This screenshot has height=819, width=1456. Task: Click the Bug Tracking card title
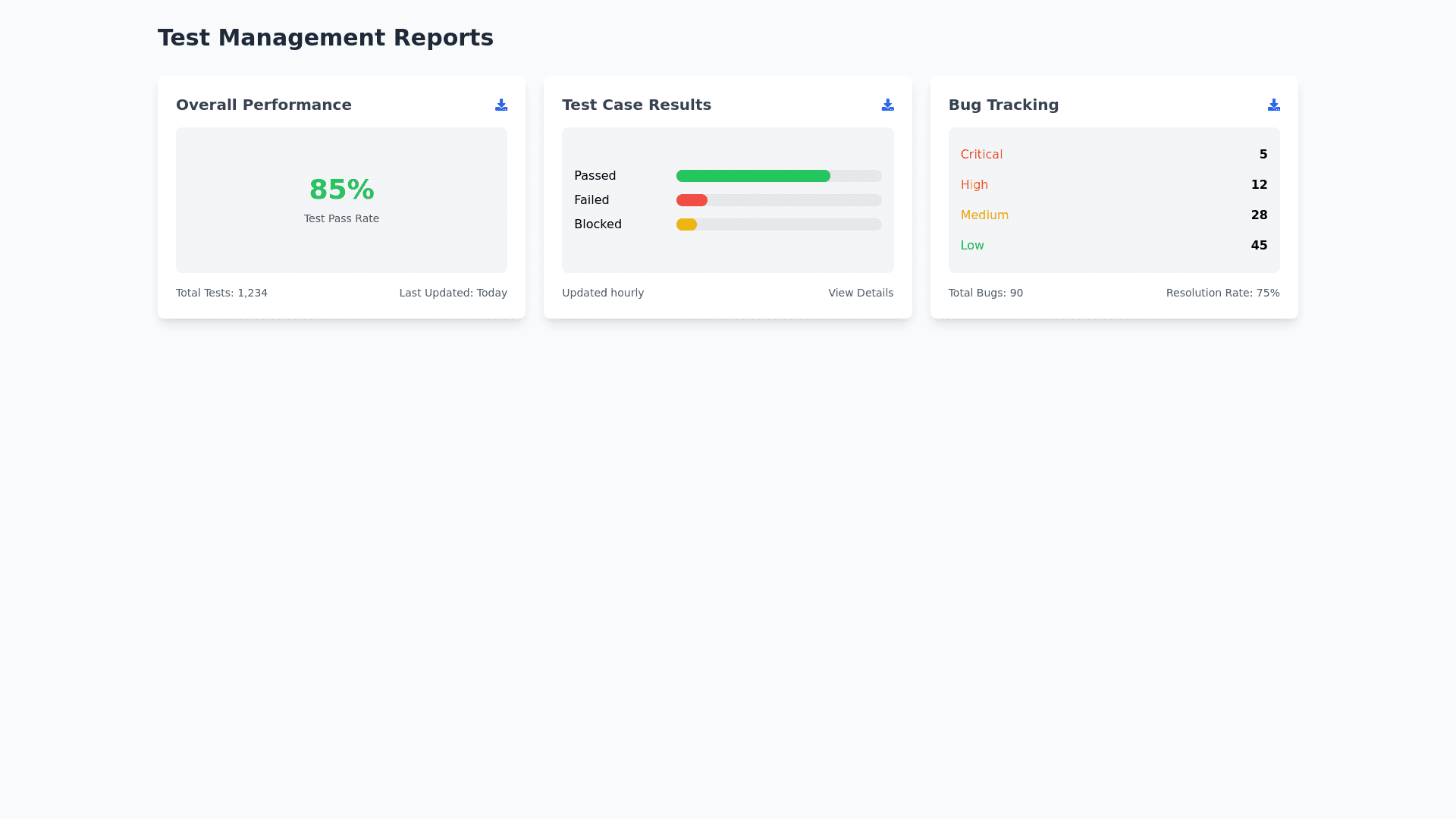[1003, 105]
